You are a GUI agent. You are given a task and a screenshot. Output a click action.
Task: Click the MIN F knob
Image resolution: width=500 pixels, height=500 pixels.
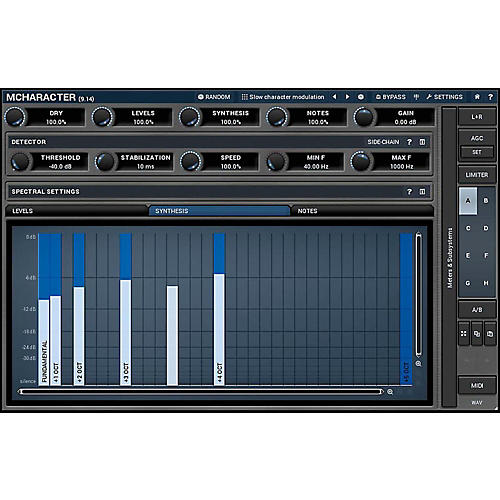276,162
